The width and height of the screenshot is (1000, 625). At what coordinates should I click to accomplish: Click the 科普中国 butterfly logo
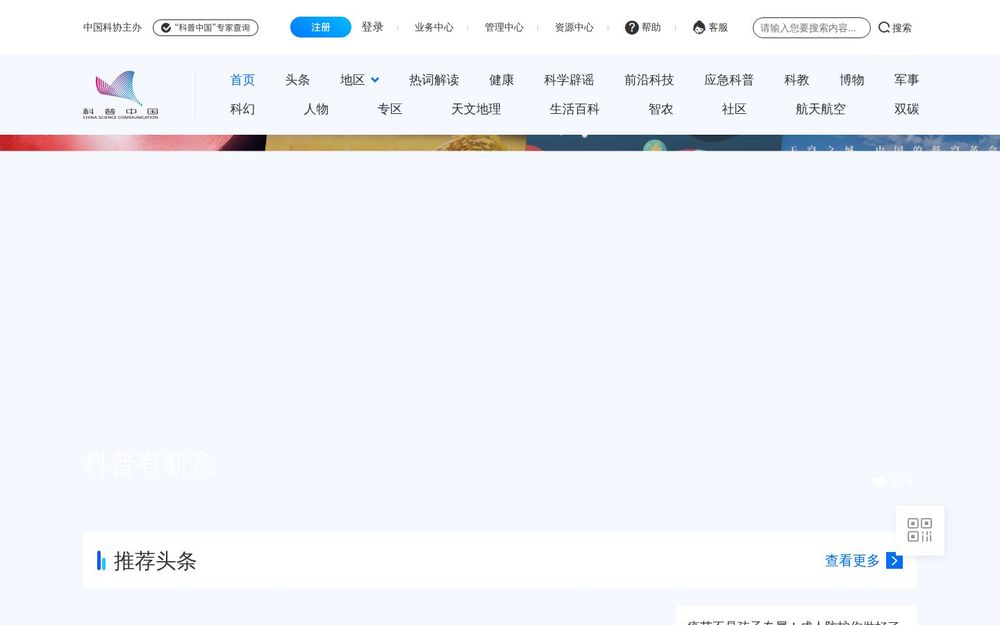click(118, 92)
